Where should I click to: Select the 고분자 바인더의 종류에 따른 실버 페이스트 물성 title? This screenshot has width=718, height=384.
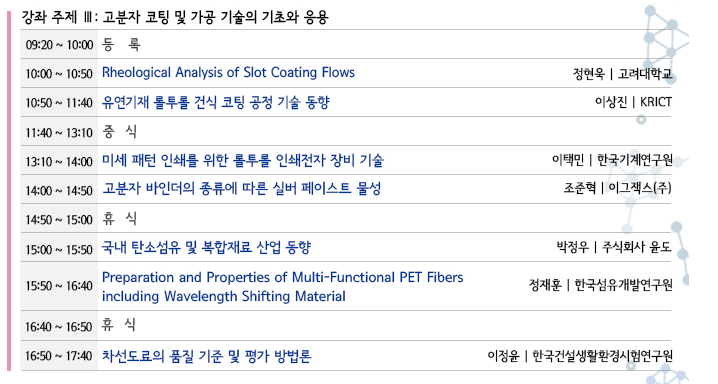pos(241,189)
